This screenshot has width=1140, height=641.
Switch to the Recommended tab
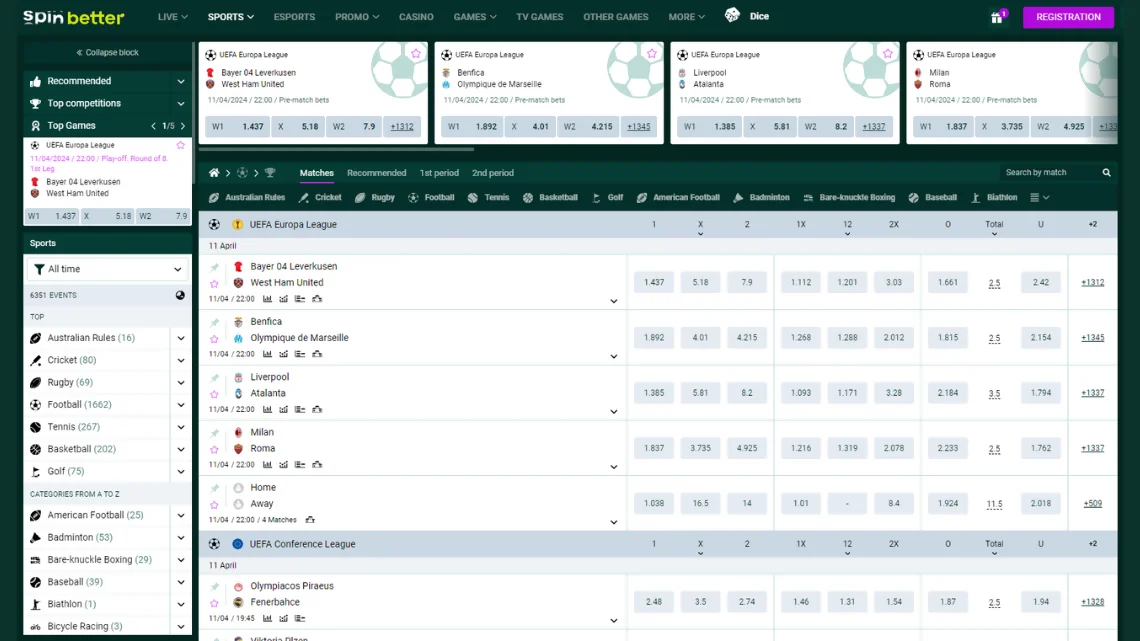(377, 173)
